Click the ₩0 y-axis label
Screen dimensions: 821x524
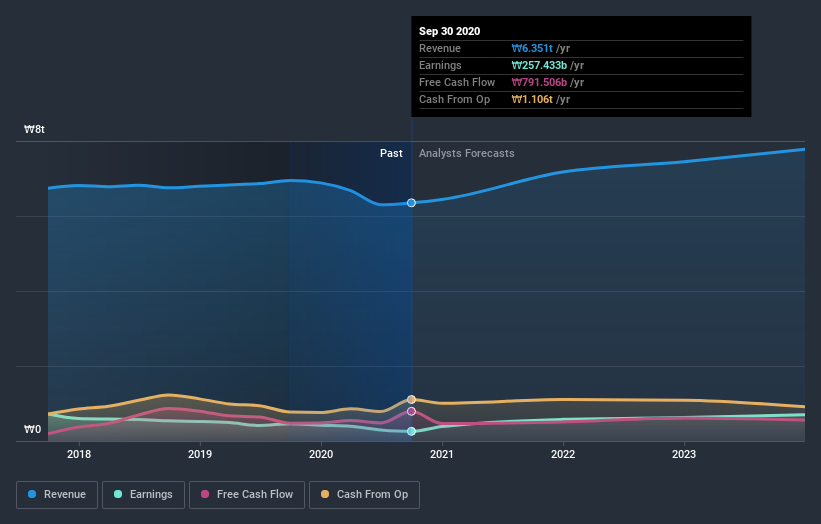point(32,429)
